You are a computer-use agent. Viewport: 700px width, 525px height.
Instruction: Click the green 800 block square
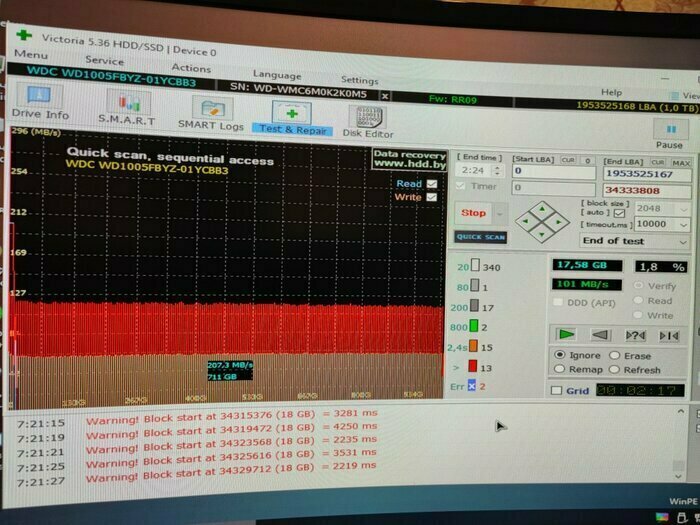474,326
